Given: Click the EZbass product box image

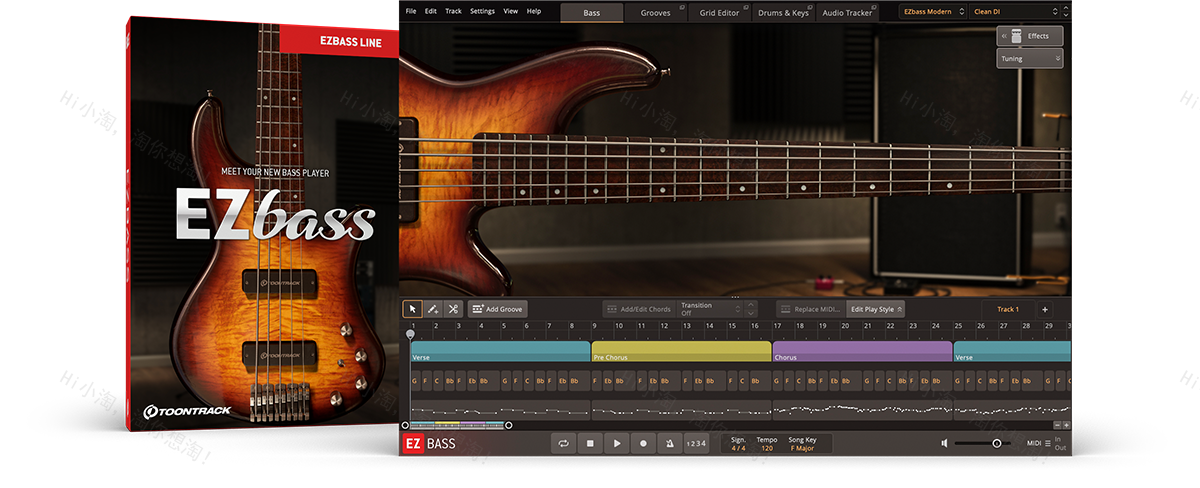Looking at the screenshot, I should point(262,227).
